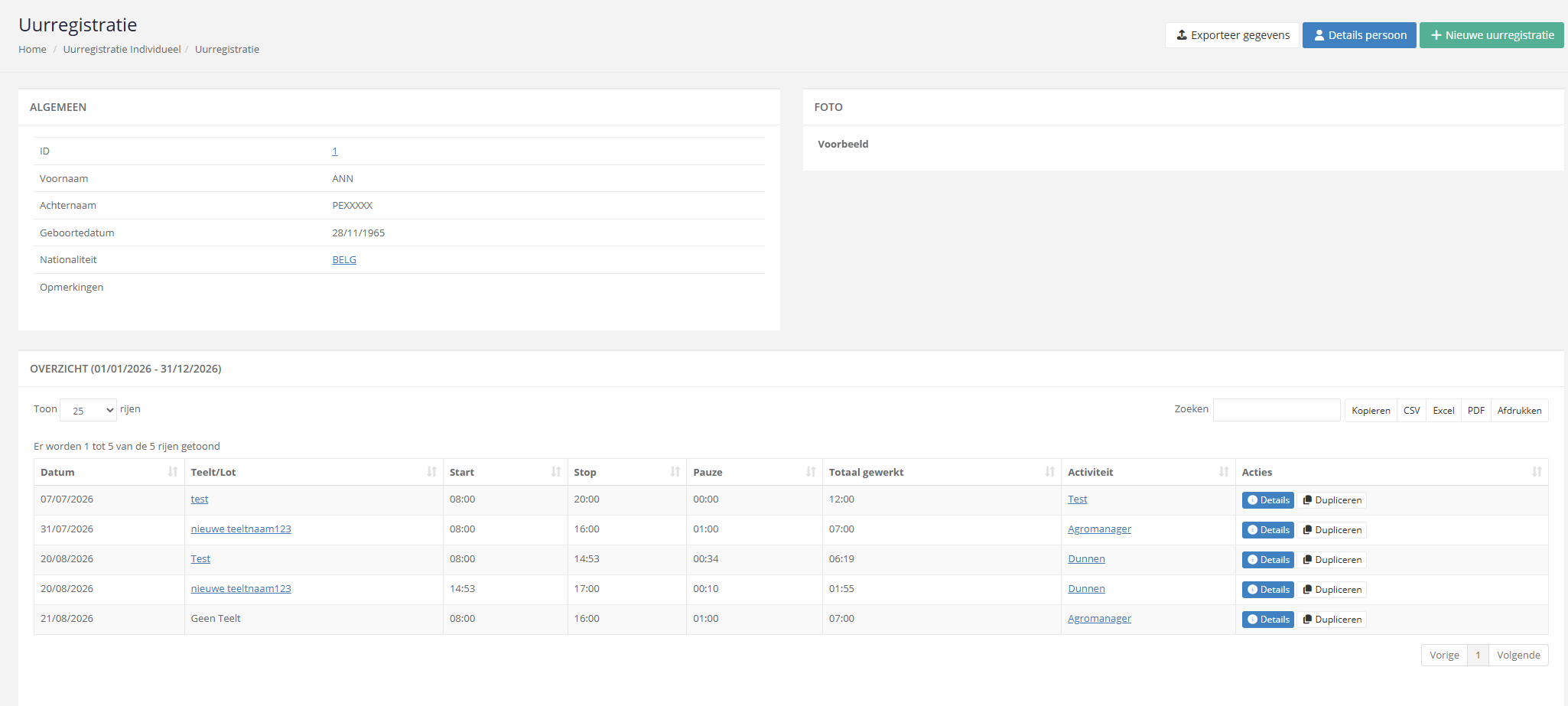Select pagination page 1
Screen dimensions: 1568x706
tap(1478, 656)
